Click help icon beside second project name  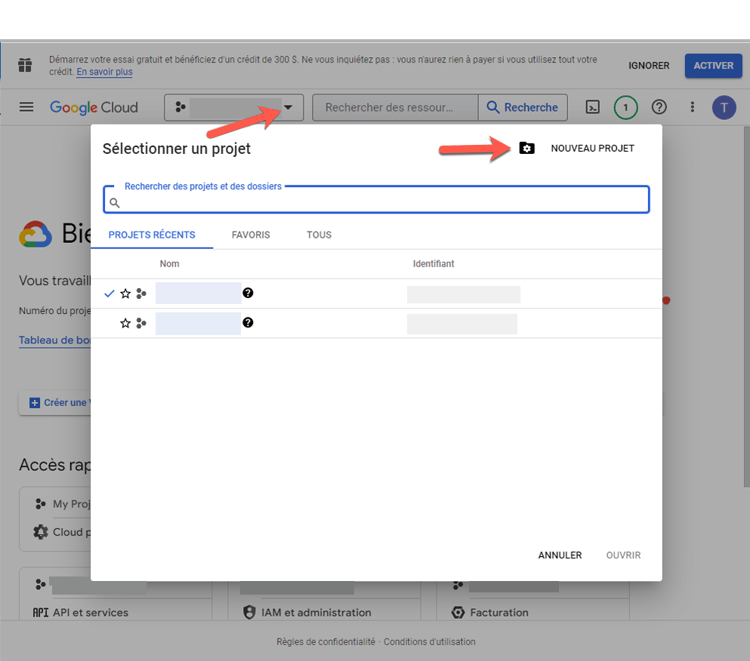pos(248,322)
